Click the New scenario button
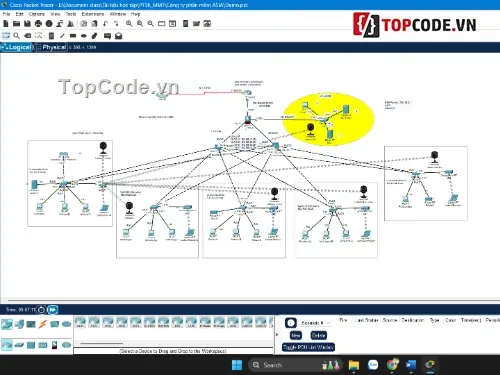Image resolution: width=500 pixels, height=375 pixels. point(296,336)
